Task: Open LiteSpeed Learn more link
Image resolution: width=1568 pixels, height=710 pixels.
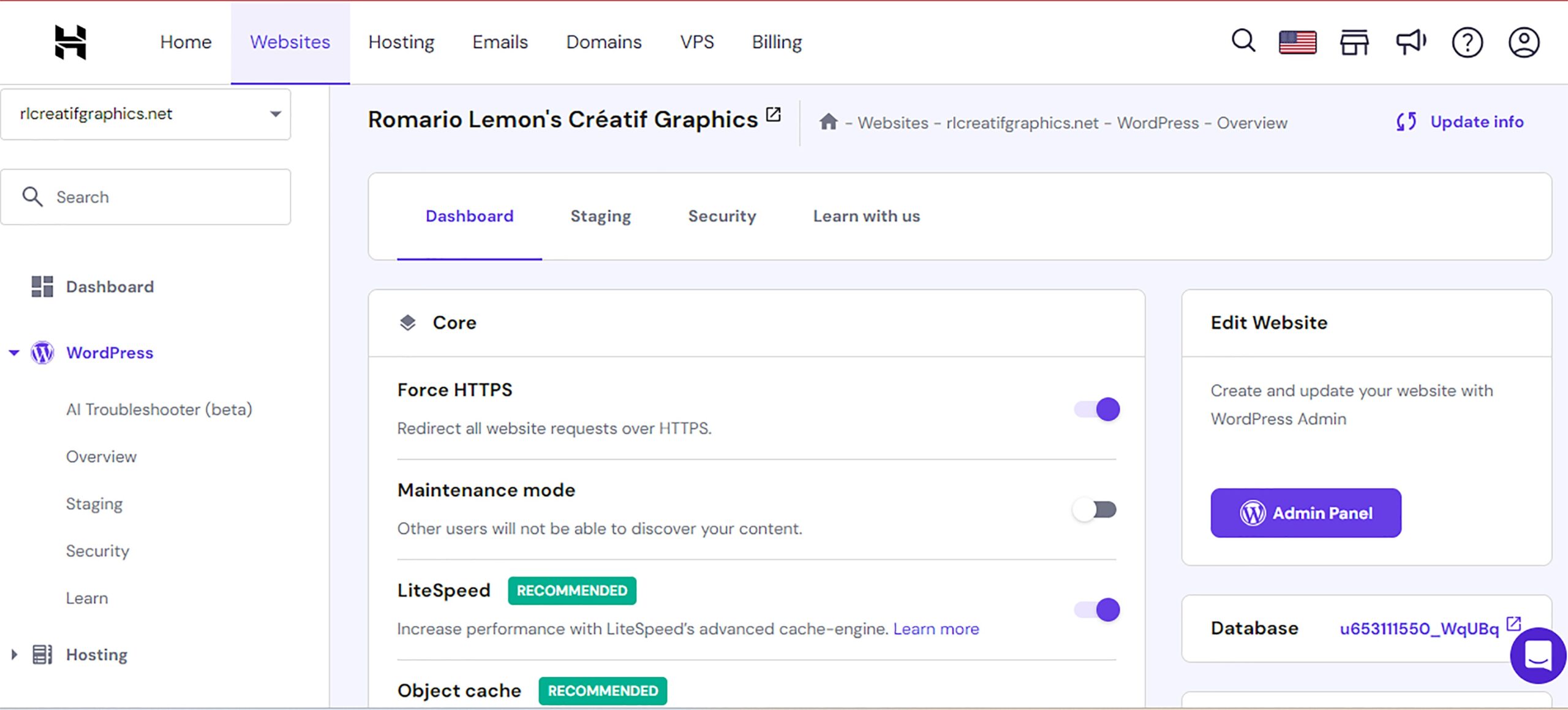Action: [x=935, y=629]
